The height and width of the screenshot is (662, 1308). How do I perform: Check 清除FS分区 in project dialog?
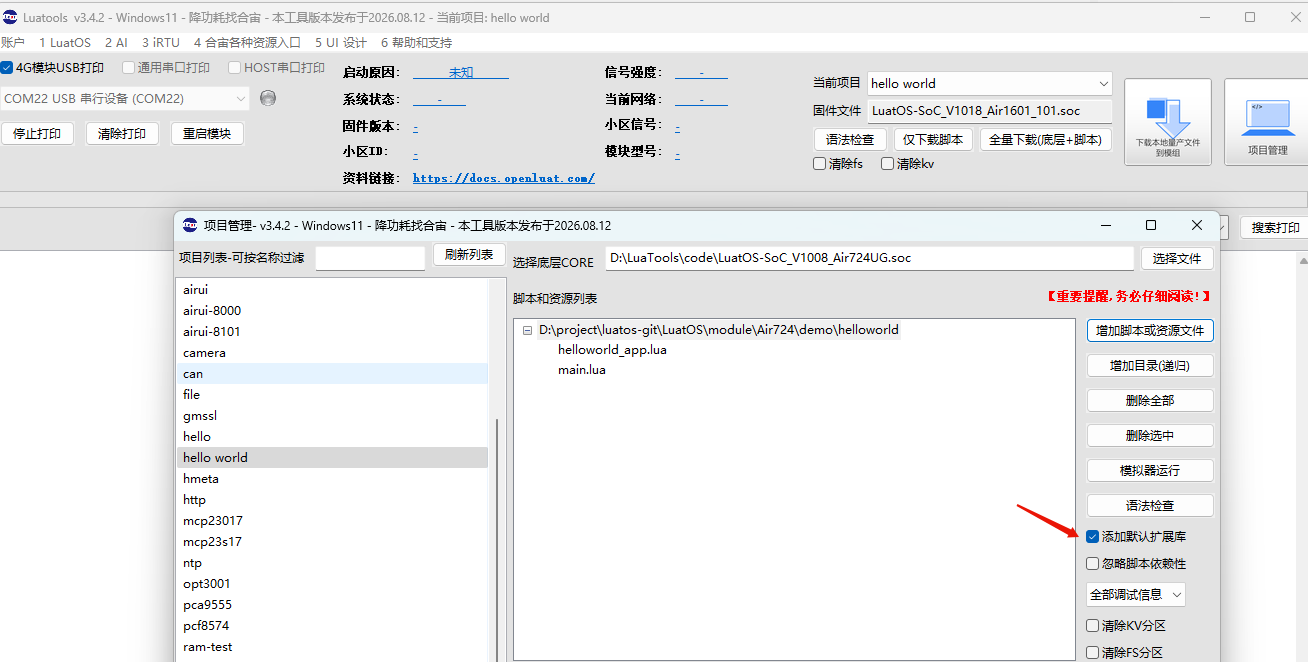pyautogui.click(x=1093, y=653)
